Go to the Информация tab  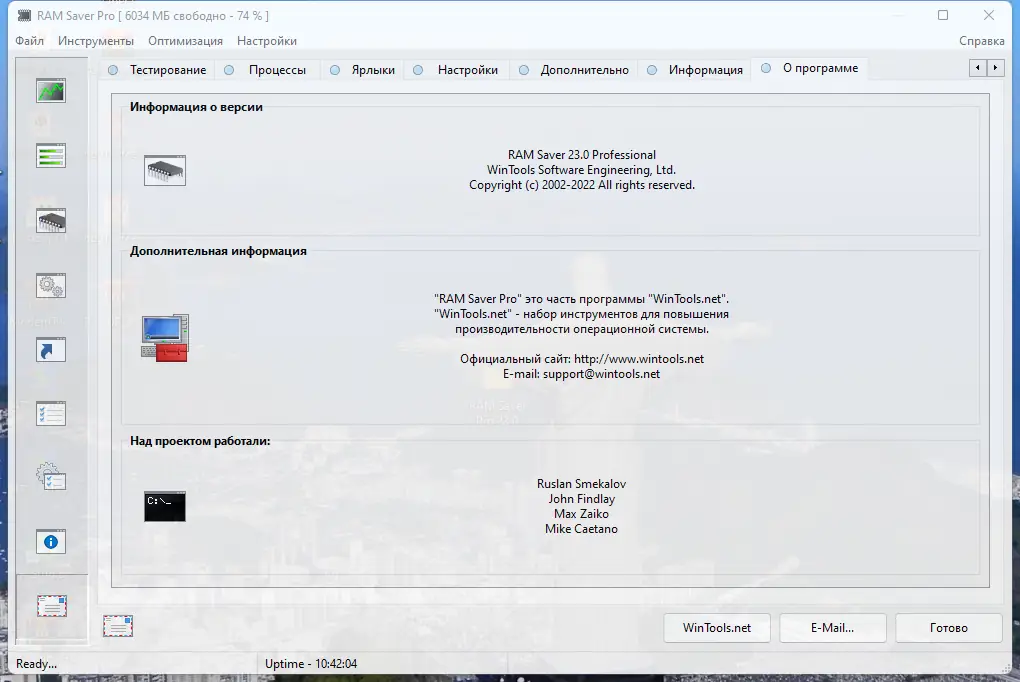(x=695, y=70)
